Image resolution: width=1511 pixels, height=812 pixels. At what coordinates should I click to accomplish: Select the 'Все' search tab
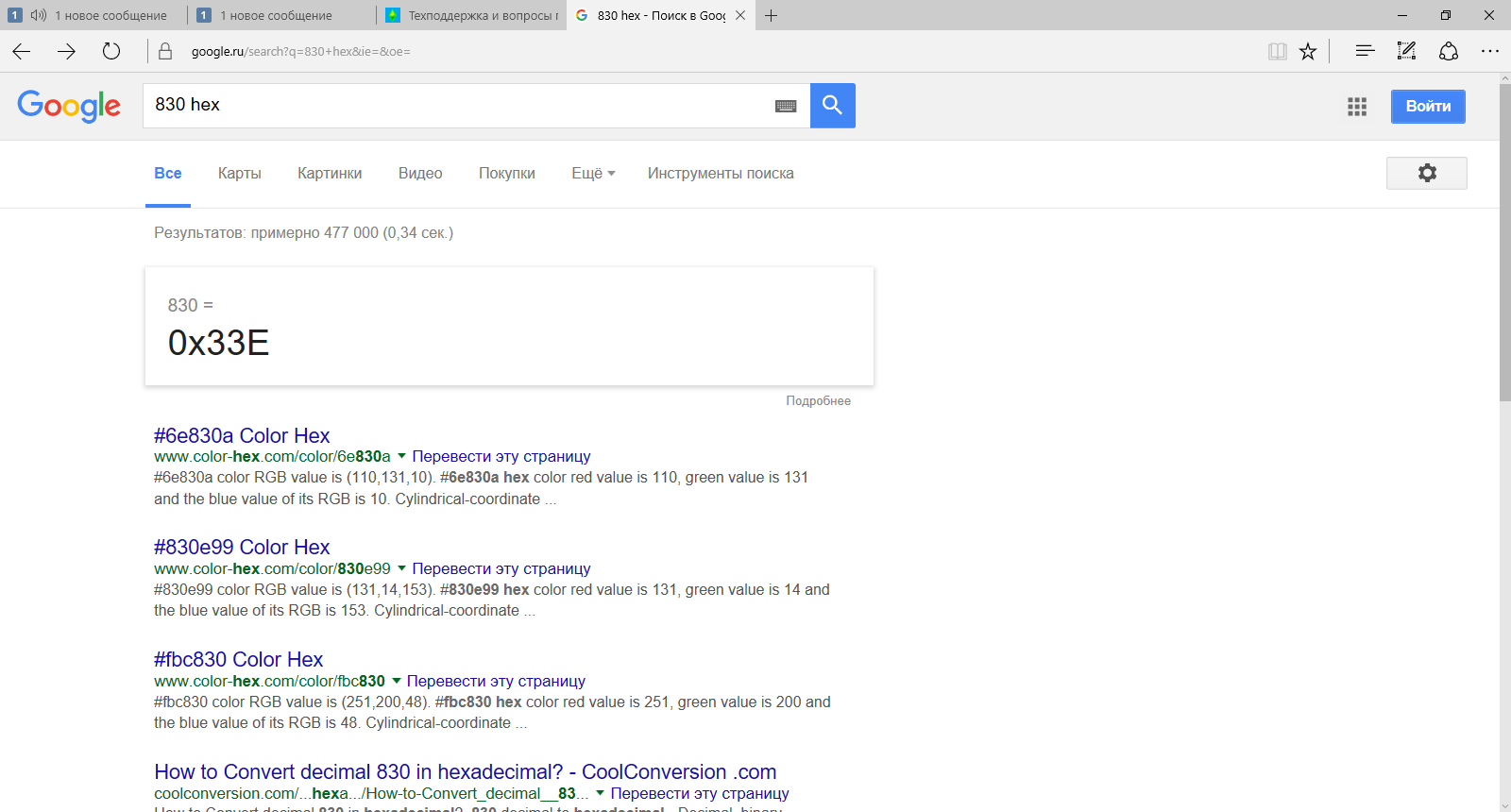tap(168, 174)
